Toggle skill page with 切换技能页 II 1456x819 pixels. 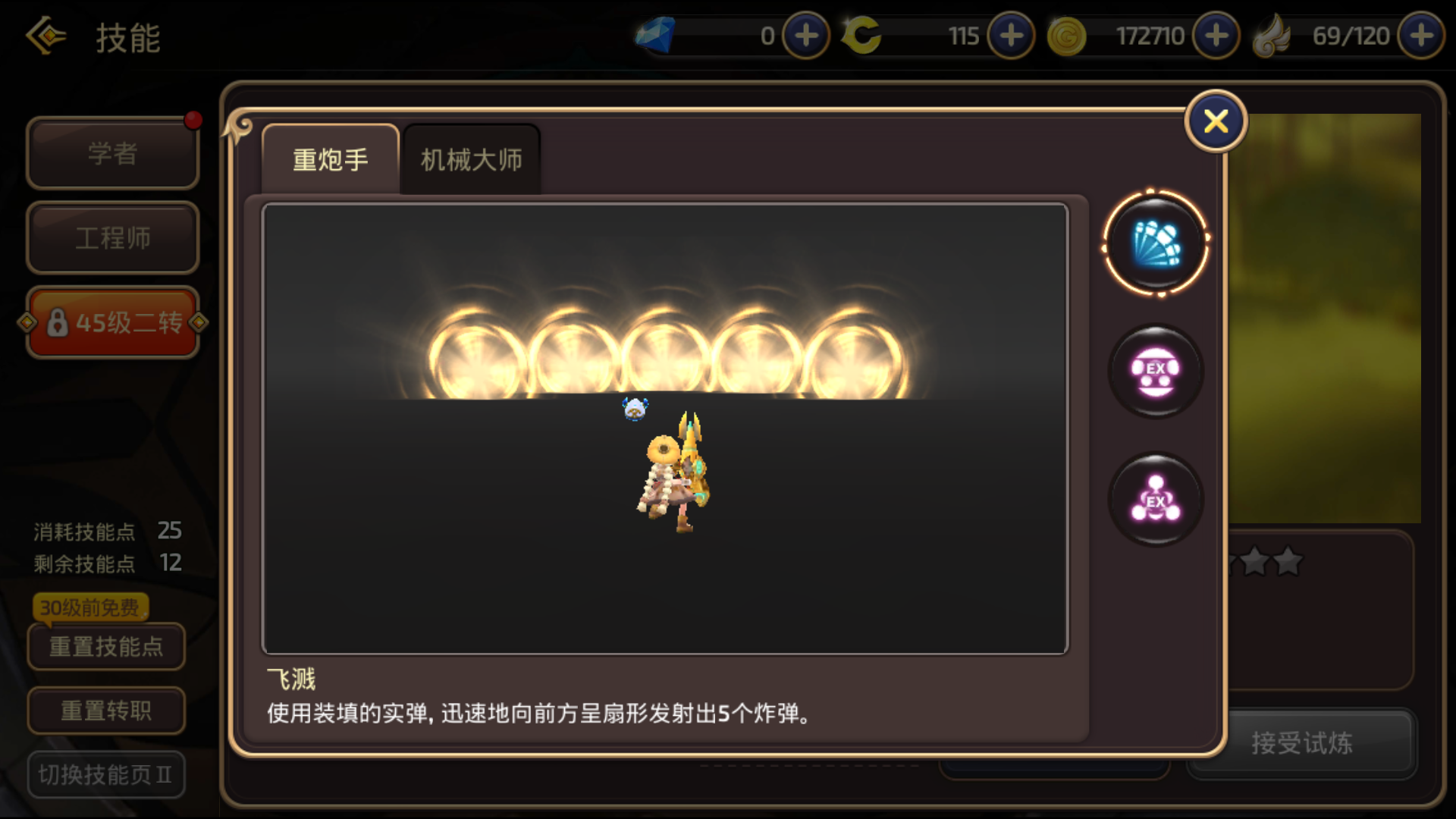[106, 774]
